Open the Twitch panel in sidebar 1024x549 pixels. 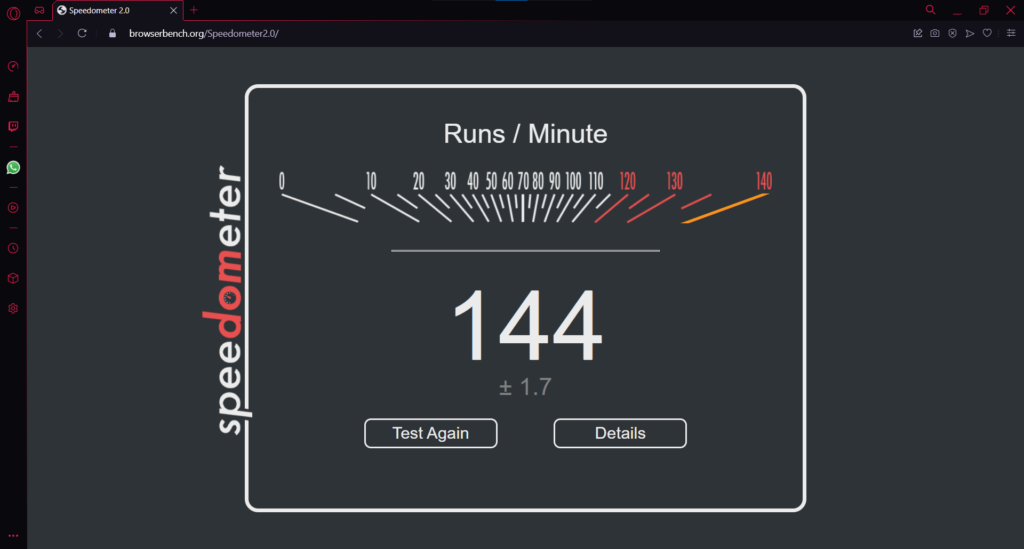(x=13, y=126)
